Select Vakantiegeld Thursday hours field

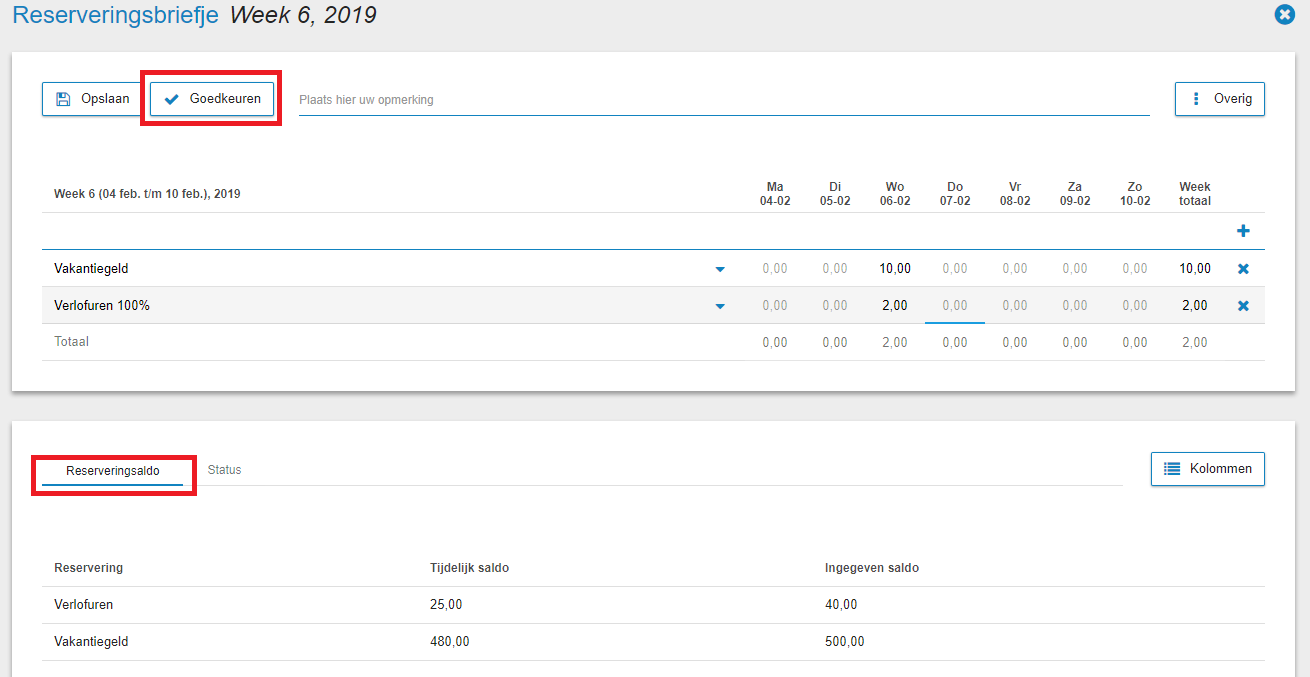pos(955,269)
